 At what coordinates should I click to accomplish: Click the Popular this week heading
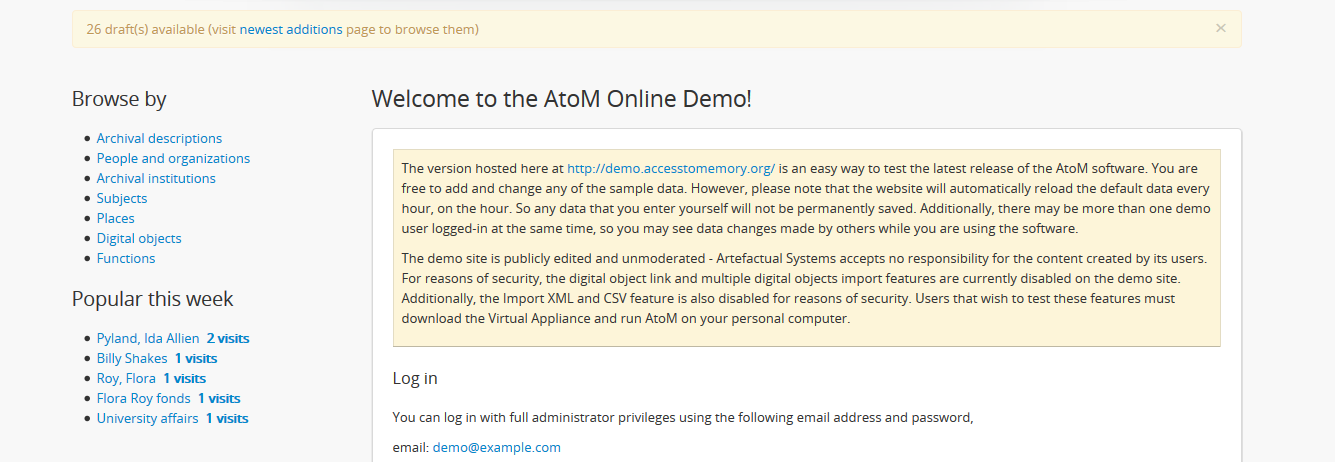152,299
